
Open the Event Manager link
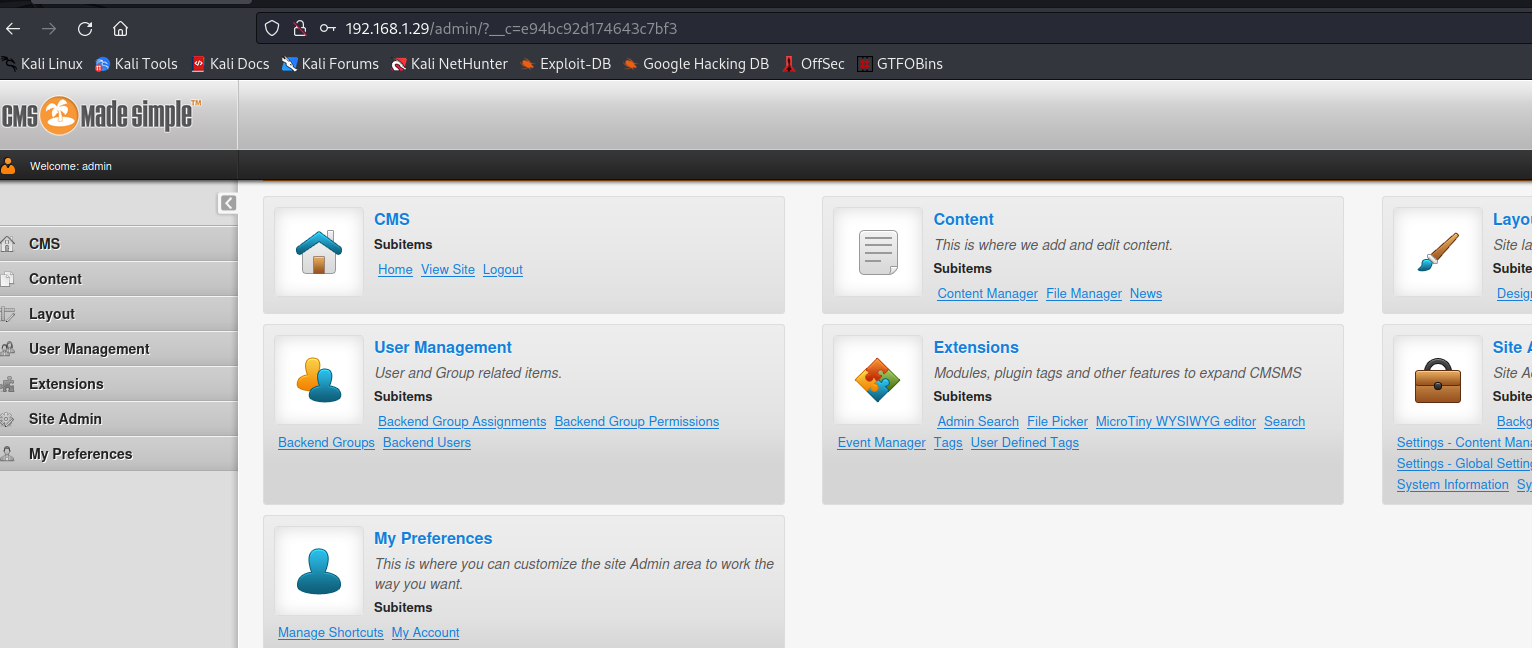pos(882,443)
